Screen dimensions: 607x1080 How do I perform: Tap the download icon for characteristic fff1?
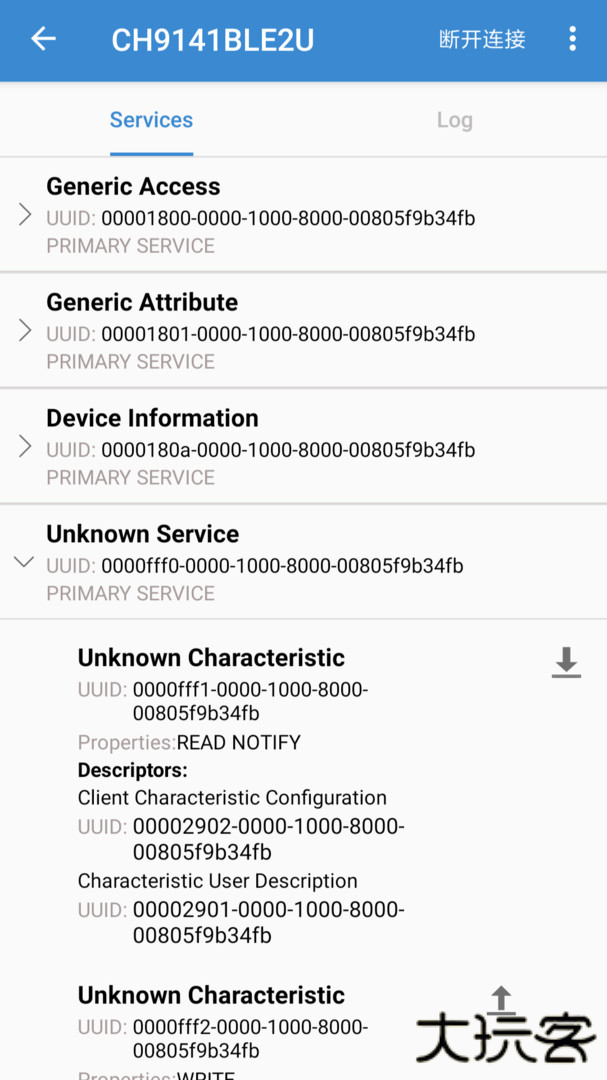(x=566, y=662)
